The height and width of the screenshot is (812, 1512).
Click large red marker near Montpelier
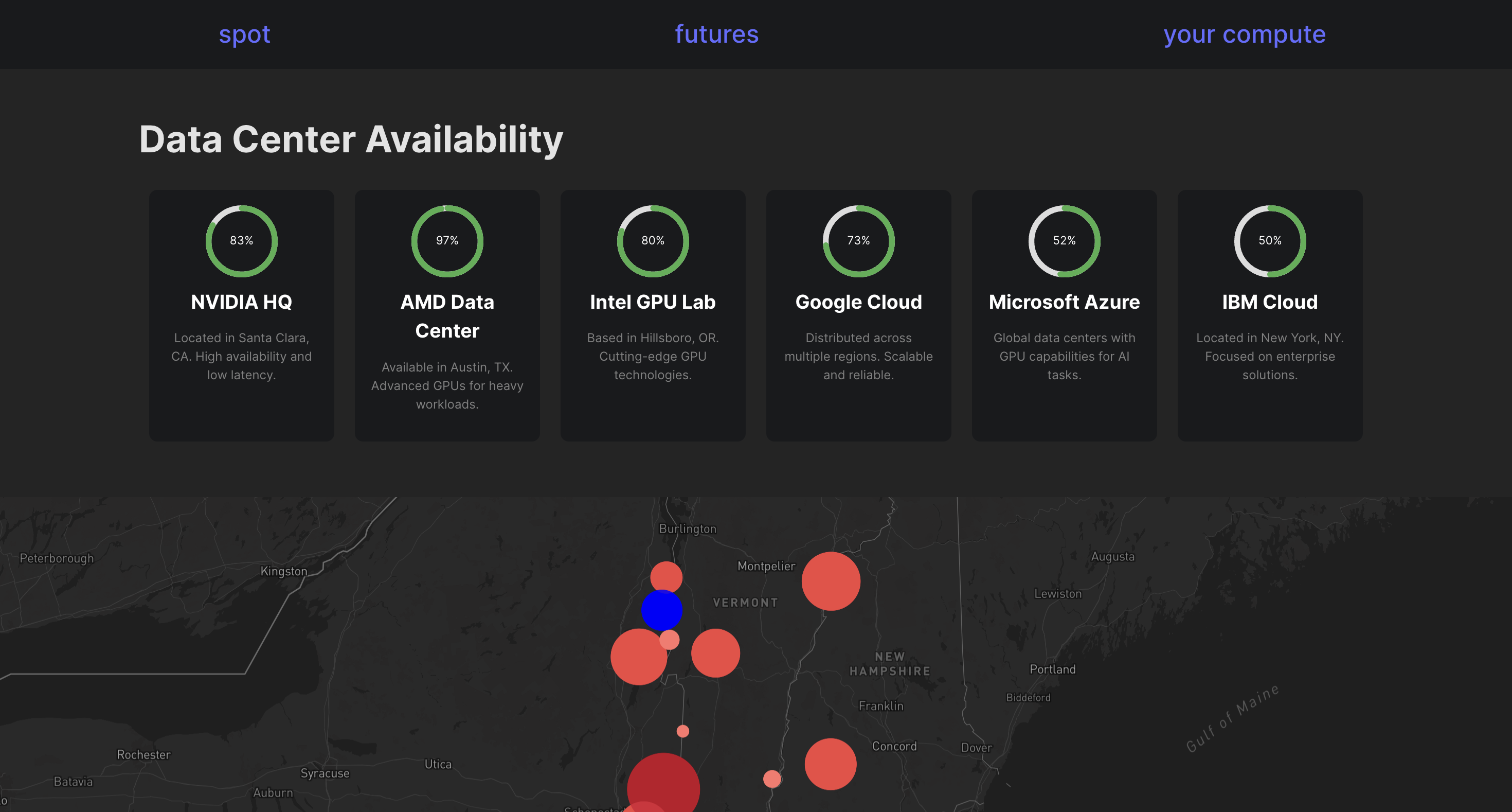click(x=831, y=580)
